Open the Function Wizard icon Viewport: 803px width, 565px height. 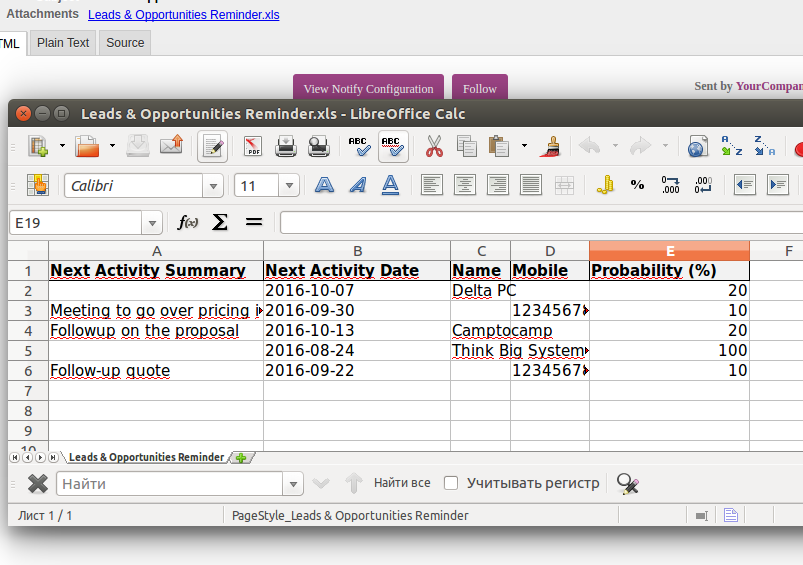(187, 222)
